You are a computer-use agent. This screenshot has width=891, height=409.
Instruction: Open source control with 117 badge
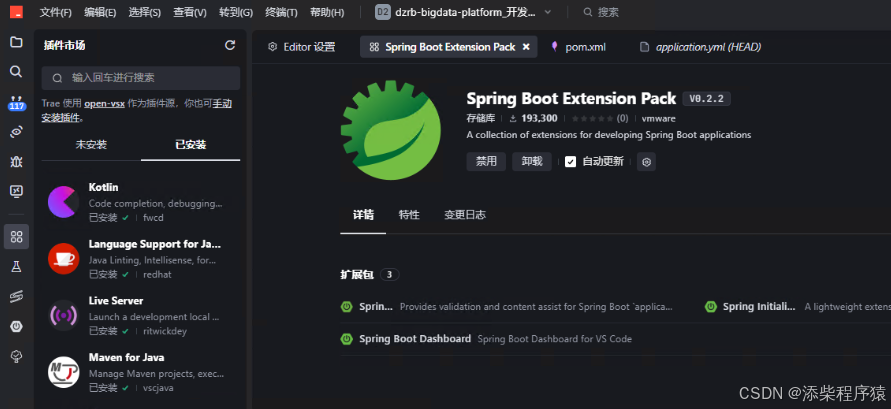[16, 103]
